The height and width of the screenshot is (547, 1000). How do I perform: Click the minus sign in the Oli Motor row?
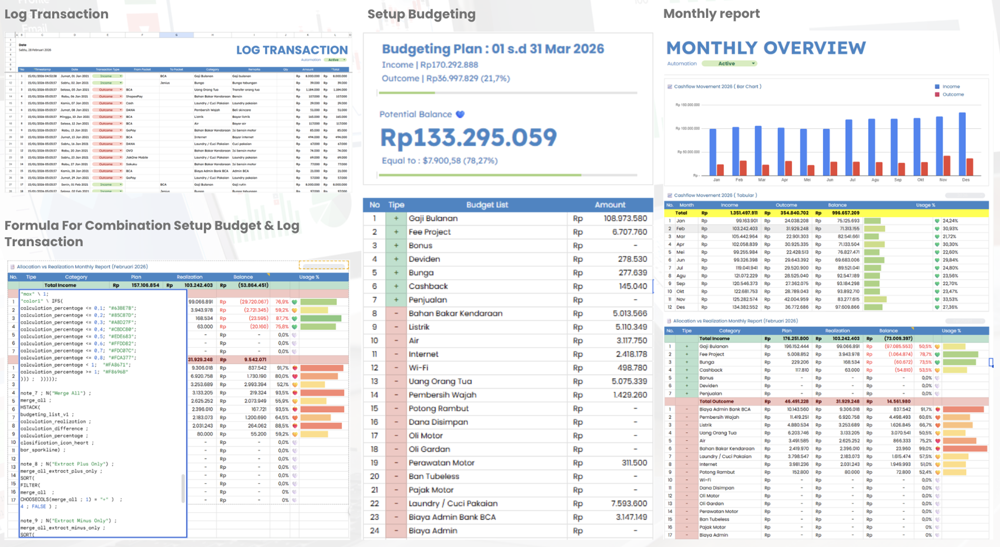tap(396, 435)
